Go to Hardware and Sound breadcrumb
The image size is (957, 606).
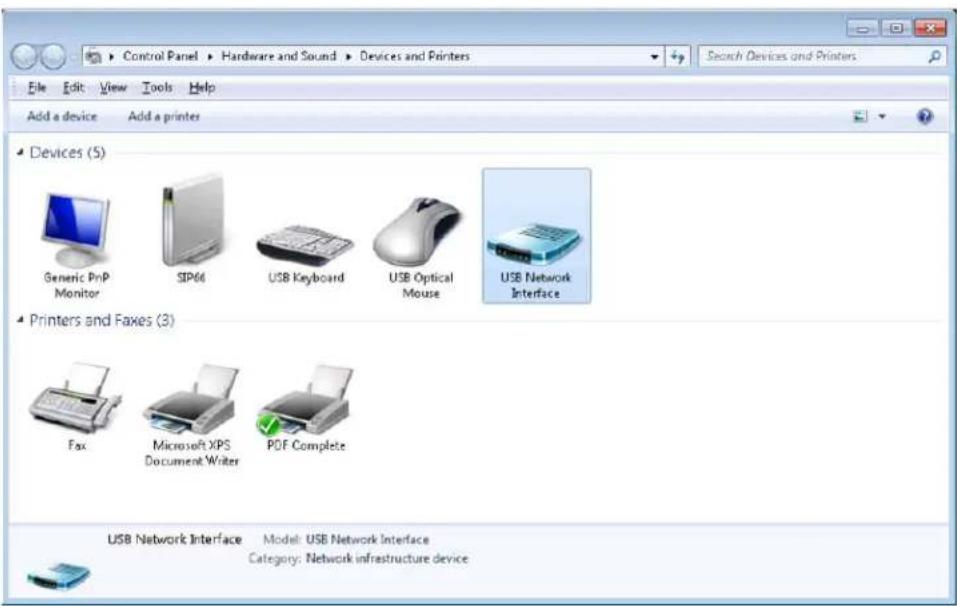click(x=278, y=56)
